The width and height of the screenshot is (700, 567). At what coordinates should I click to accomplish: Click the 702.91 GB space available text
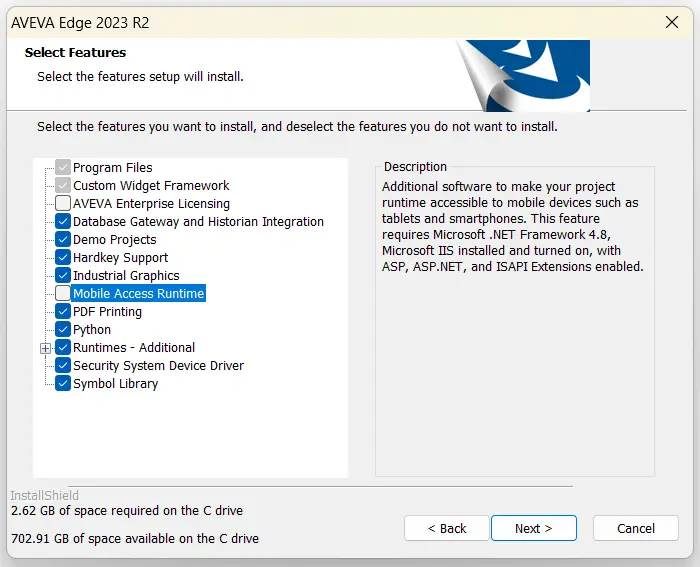pyautogui.click(x=135, y=538)
